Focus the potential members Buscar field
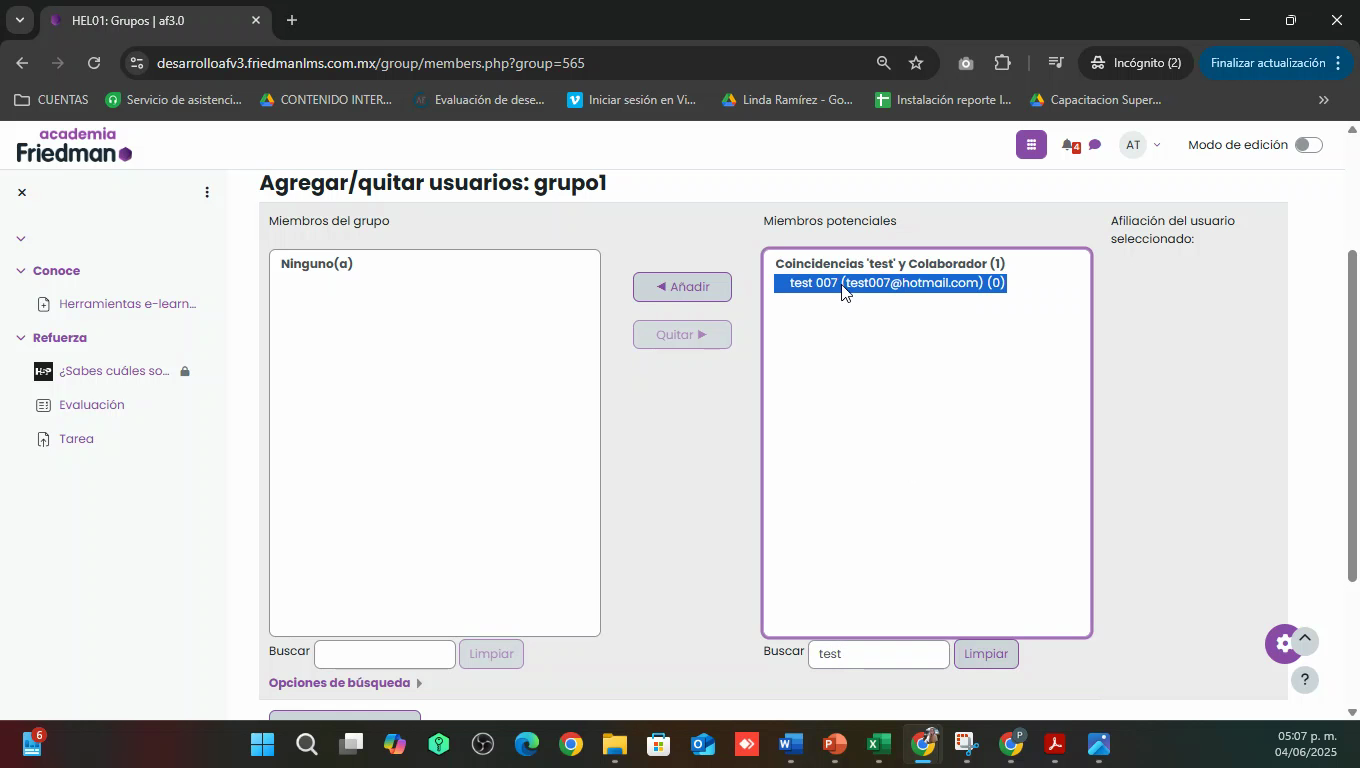 [879, 654]
